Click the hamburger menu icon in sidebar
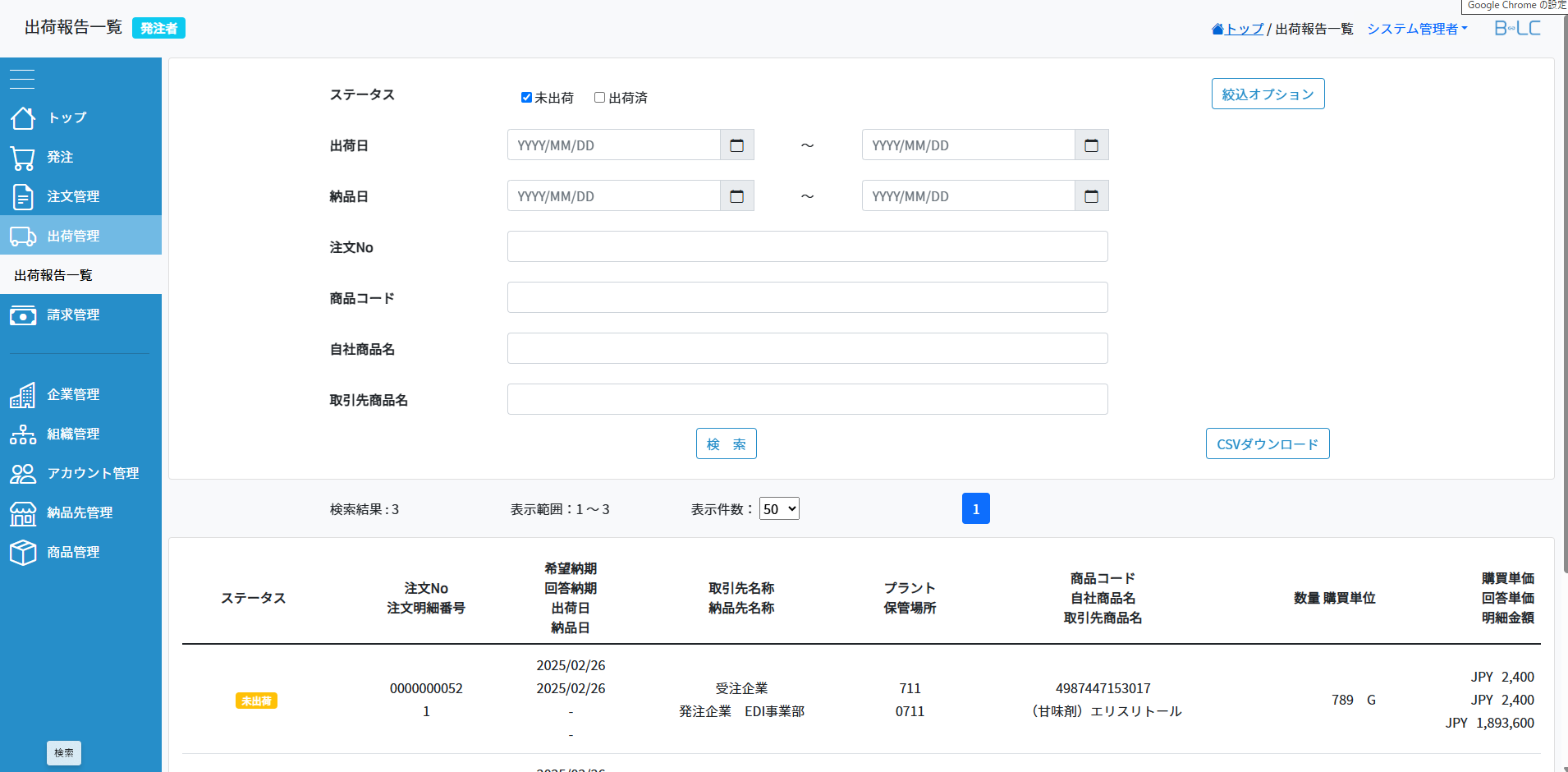 tap(22, 79)
